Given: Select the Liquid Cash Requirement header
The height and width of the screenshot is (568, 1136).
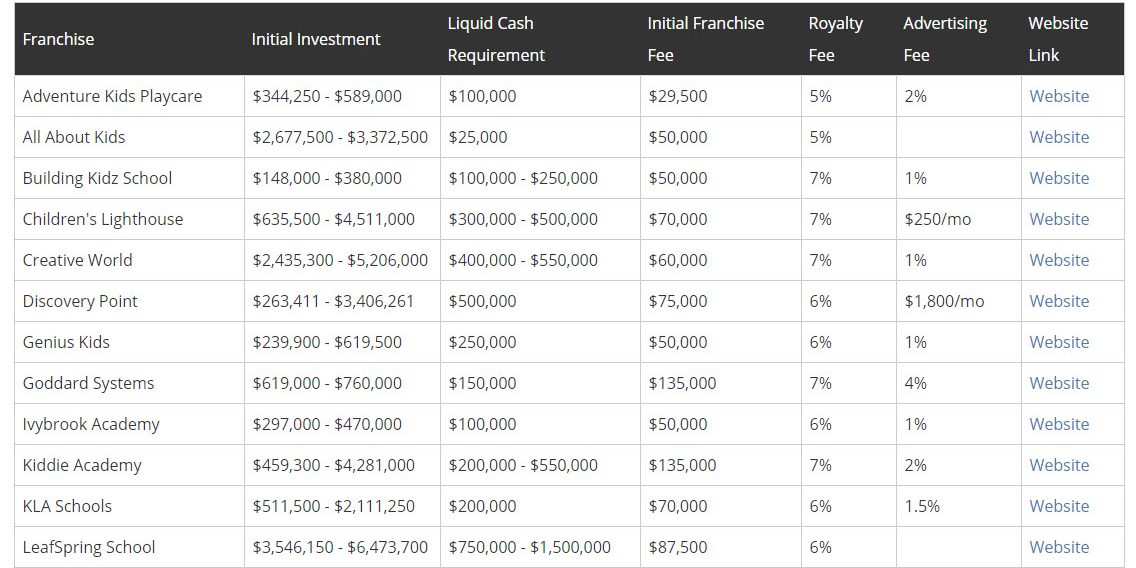Looking at the screenshot, I should [x=496, y=39].
